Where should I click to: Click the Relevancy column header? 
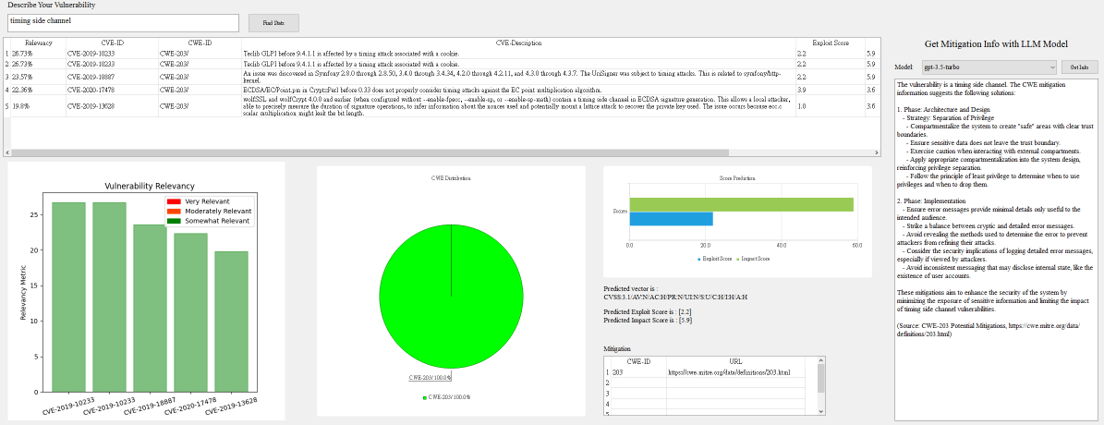click(x=38, y=43)
